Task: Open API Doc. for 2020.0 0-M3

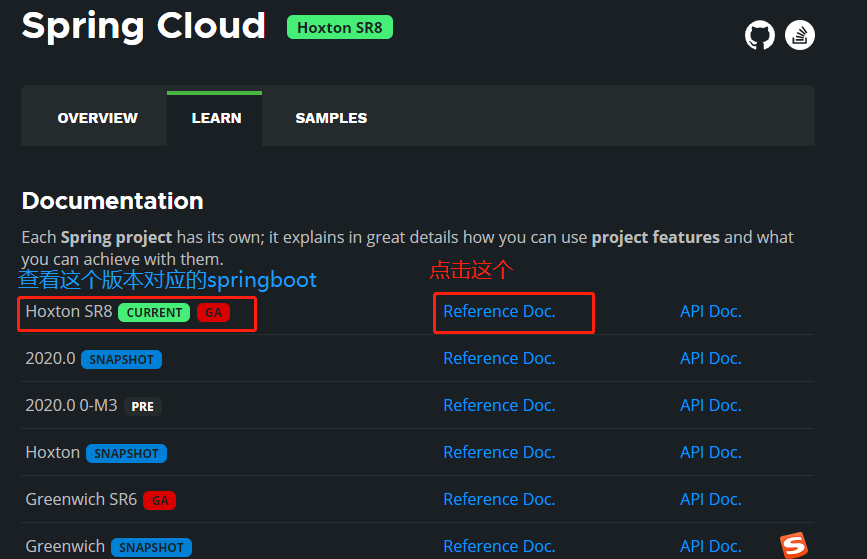Action: click(711, 405)
